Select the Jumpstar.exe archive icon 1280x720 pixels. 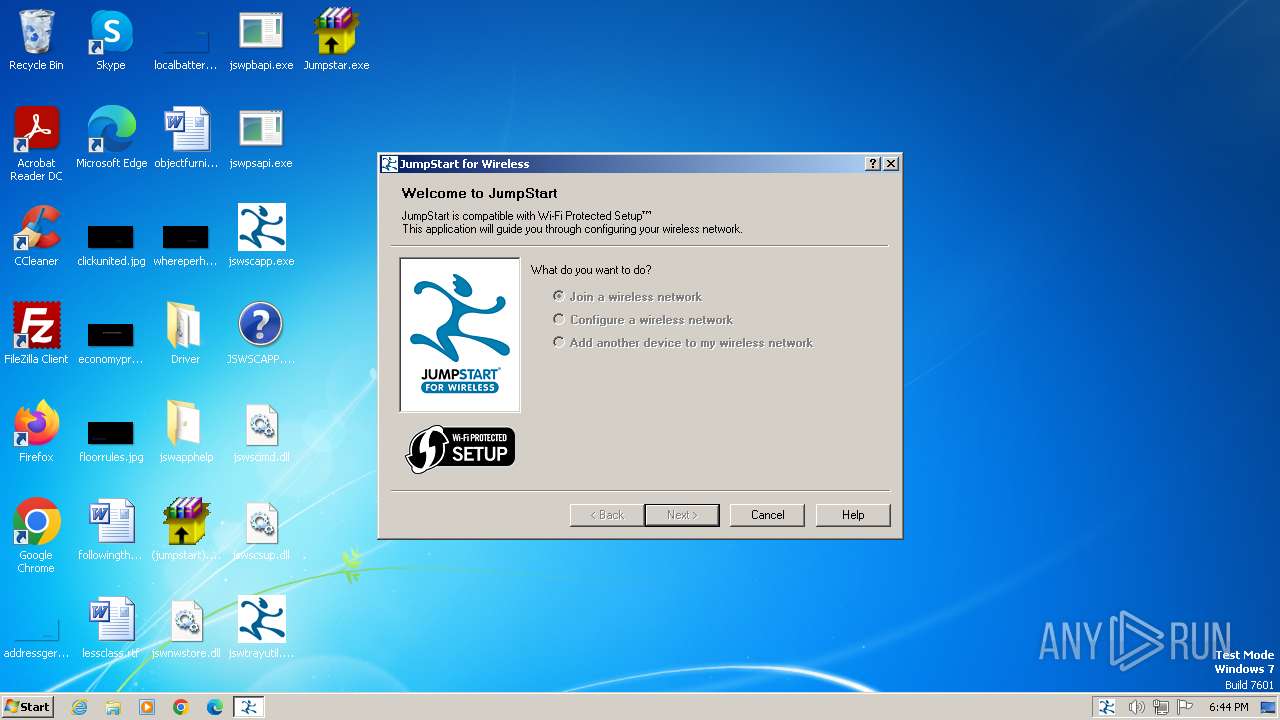[336, 40]
